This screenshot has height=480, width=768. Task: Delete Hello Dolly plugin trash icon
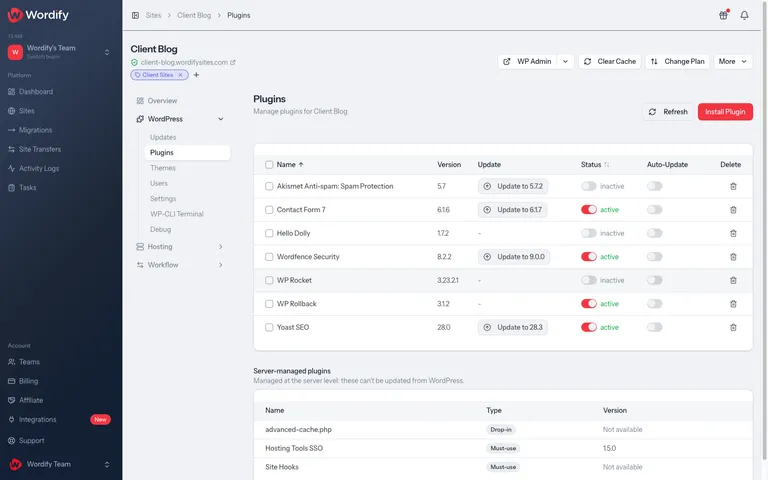pos(733,233)
